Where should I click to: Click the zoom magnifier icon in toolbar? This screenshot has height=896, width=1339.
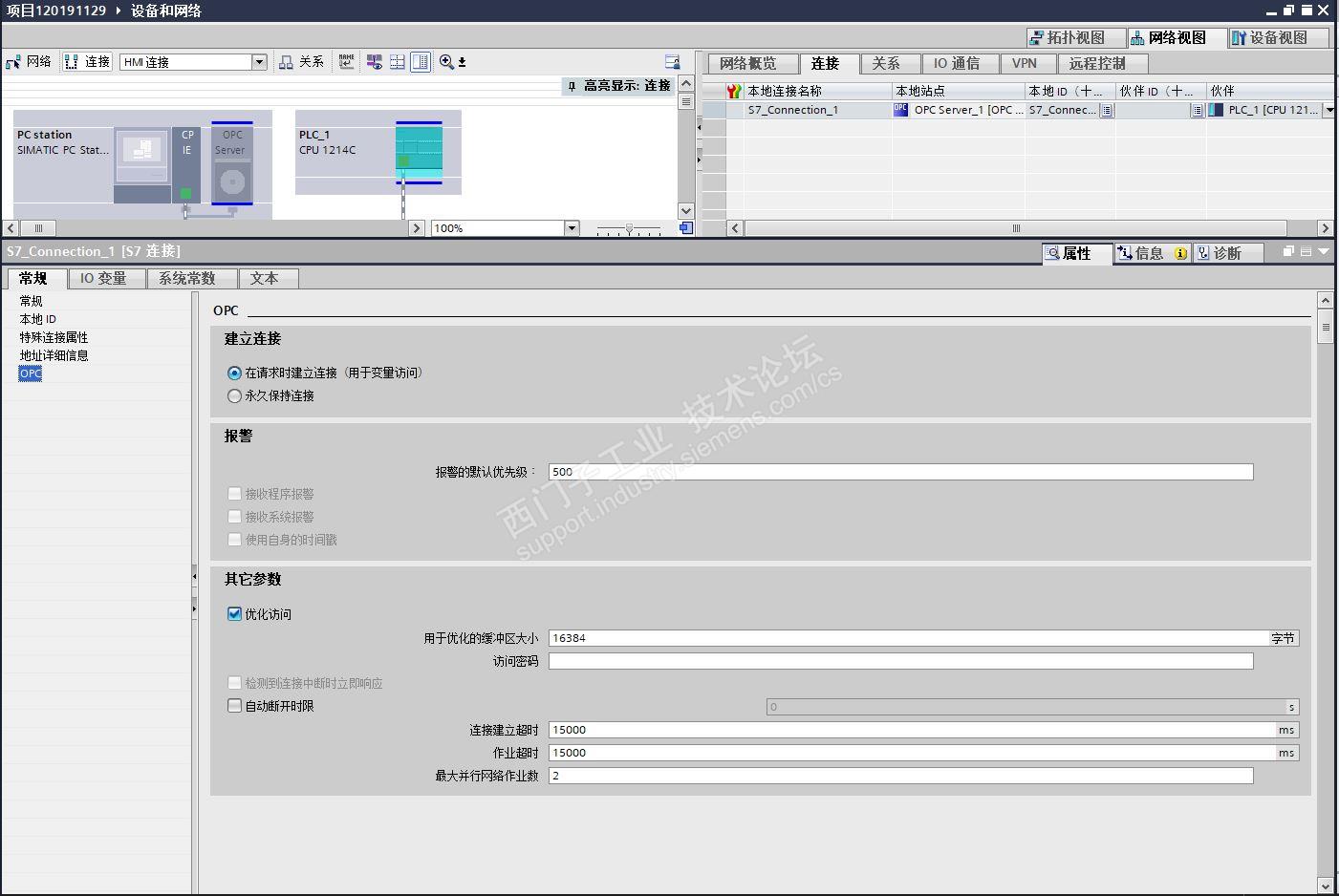(446, 62)
